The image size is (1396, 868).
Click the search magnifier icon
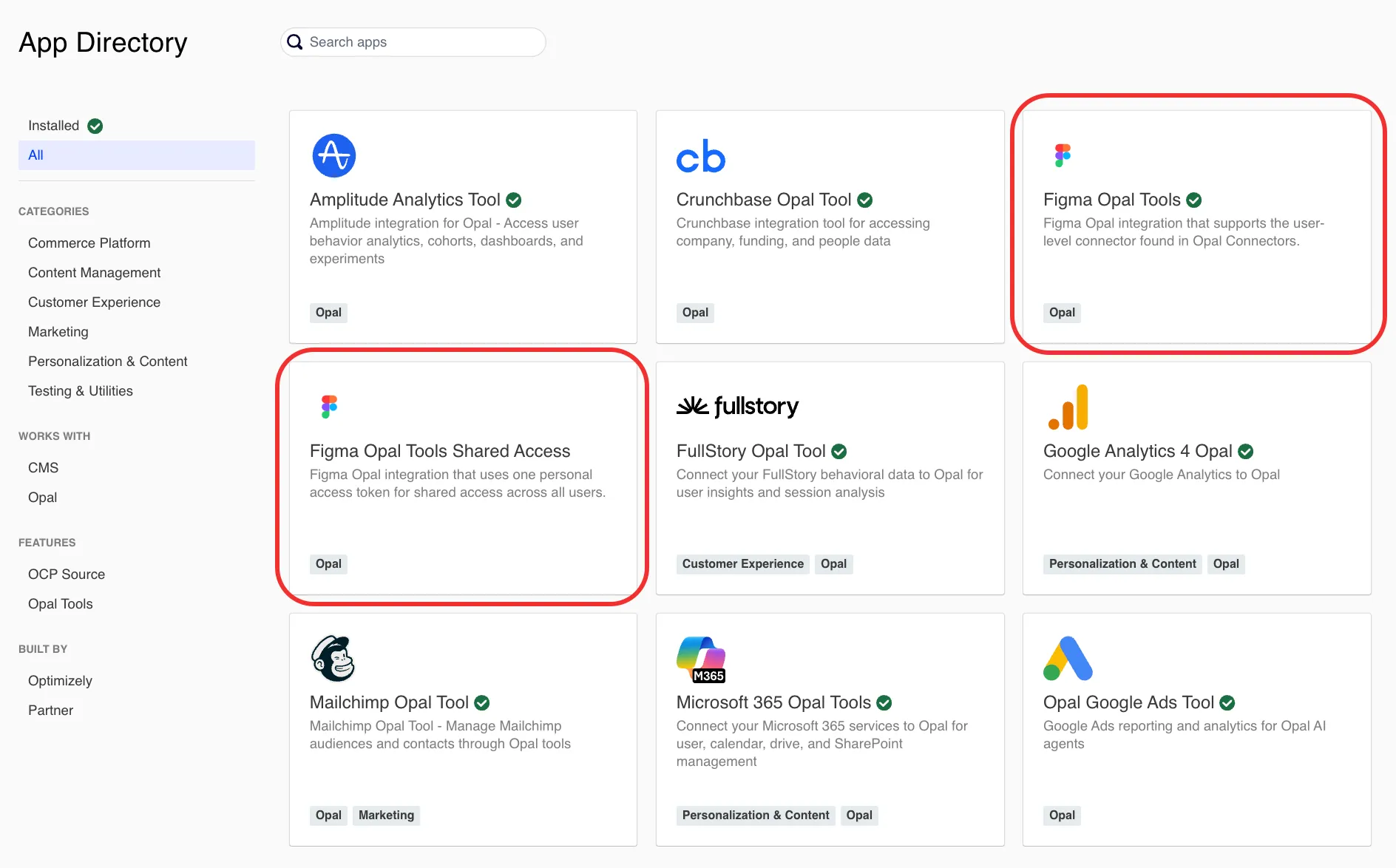(295, 42)
